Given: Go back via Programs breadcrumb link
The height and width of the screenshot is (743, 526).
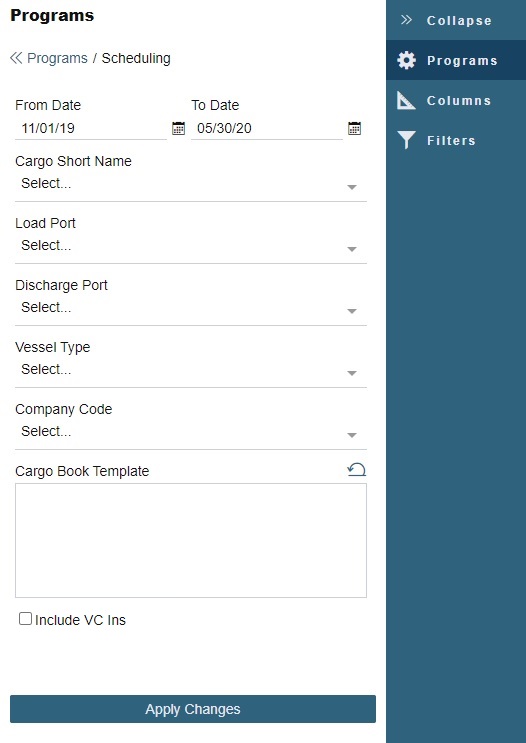Looking at the screenshot, I should (x=57, y=58).
